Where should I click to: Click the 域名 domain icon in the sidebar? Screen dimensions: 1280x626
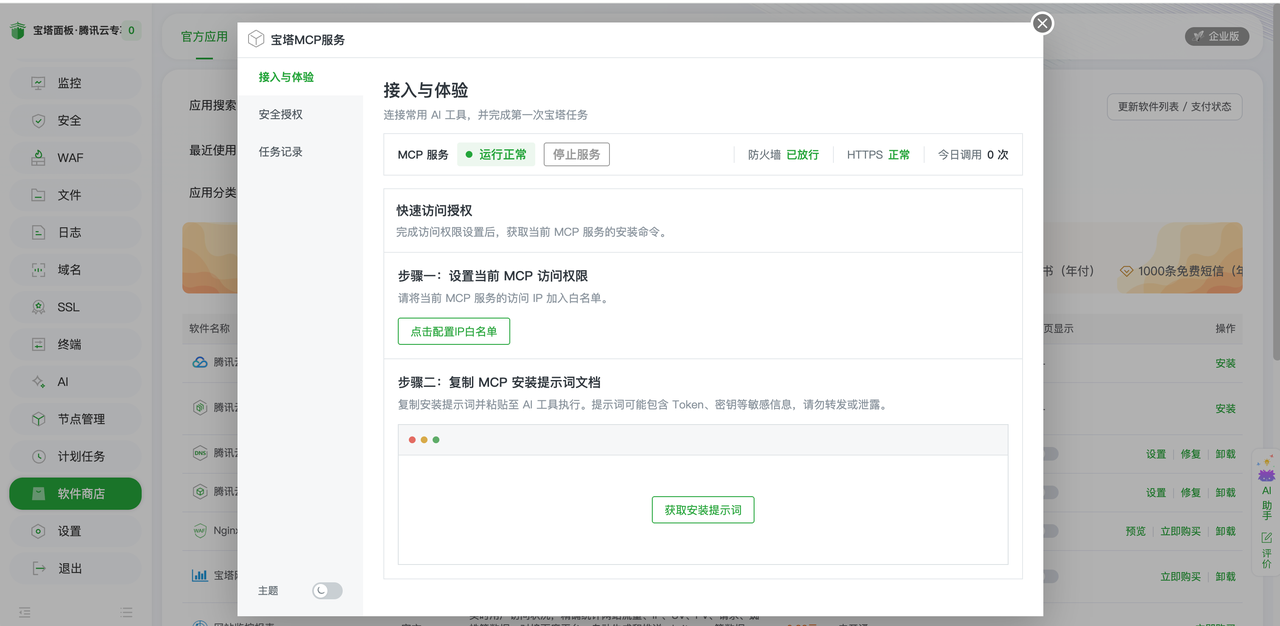click(x=38, y=270)
